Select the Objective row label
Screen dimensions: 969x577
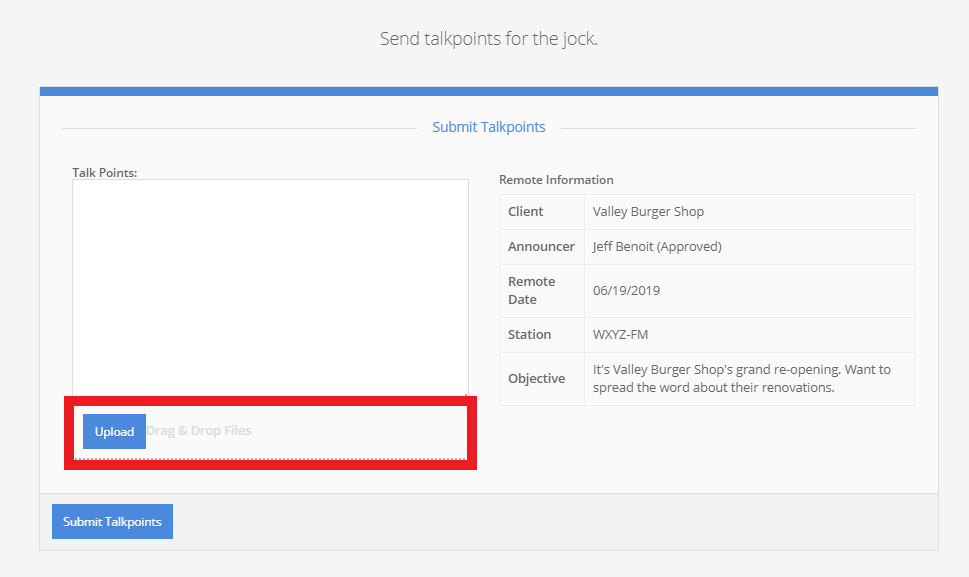point(536,379)
